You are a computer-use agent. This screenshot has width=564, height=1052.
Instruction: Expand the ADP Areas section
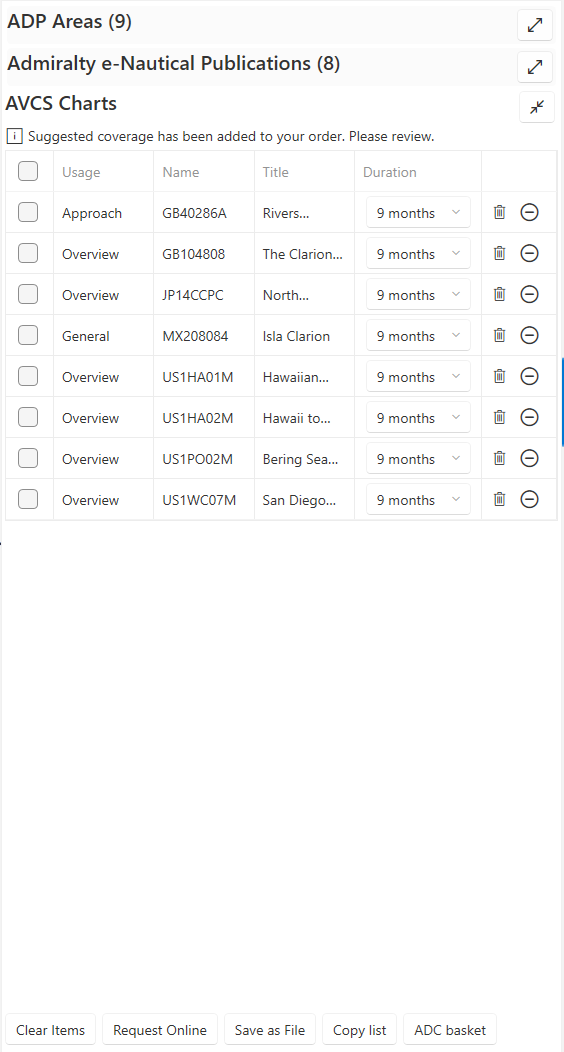coord(535,25)
